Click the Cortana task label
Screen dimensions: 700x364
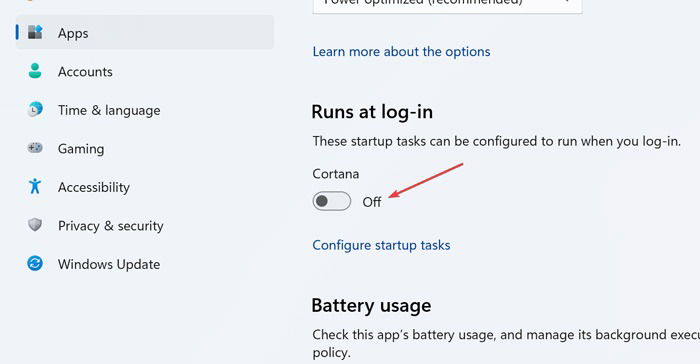(x=336, y=174)
